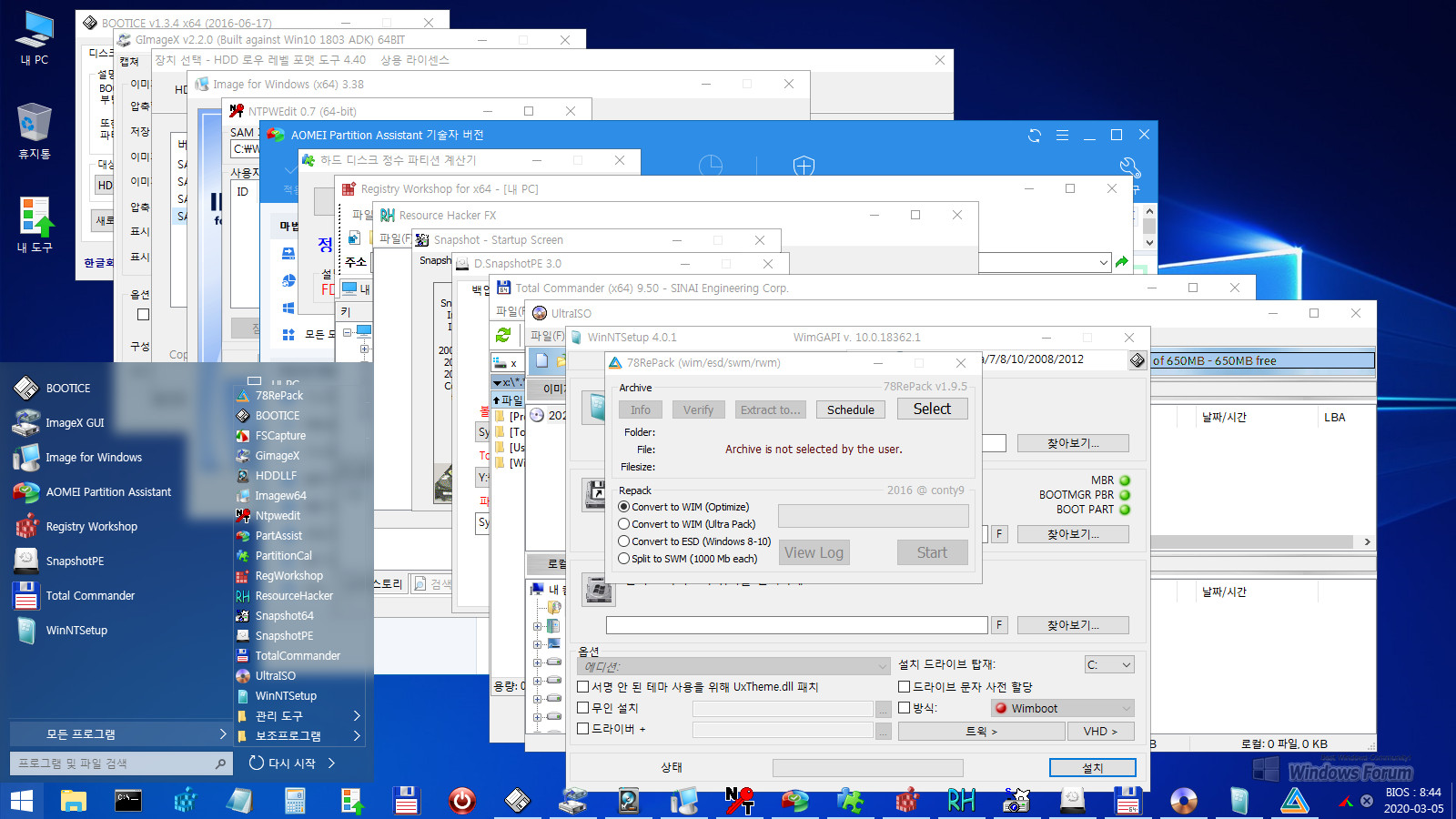1456x819 pixels.
Task: Click the Schedule button in 78RePack
Action: point(850,409)
